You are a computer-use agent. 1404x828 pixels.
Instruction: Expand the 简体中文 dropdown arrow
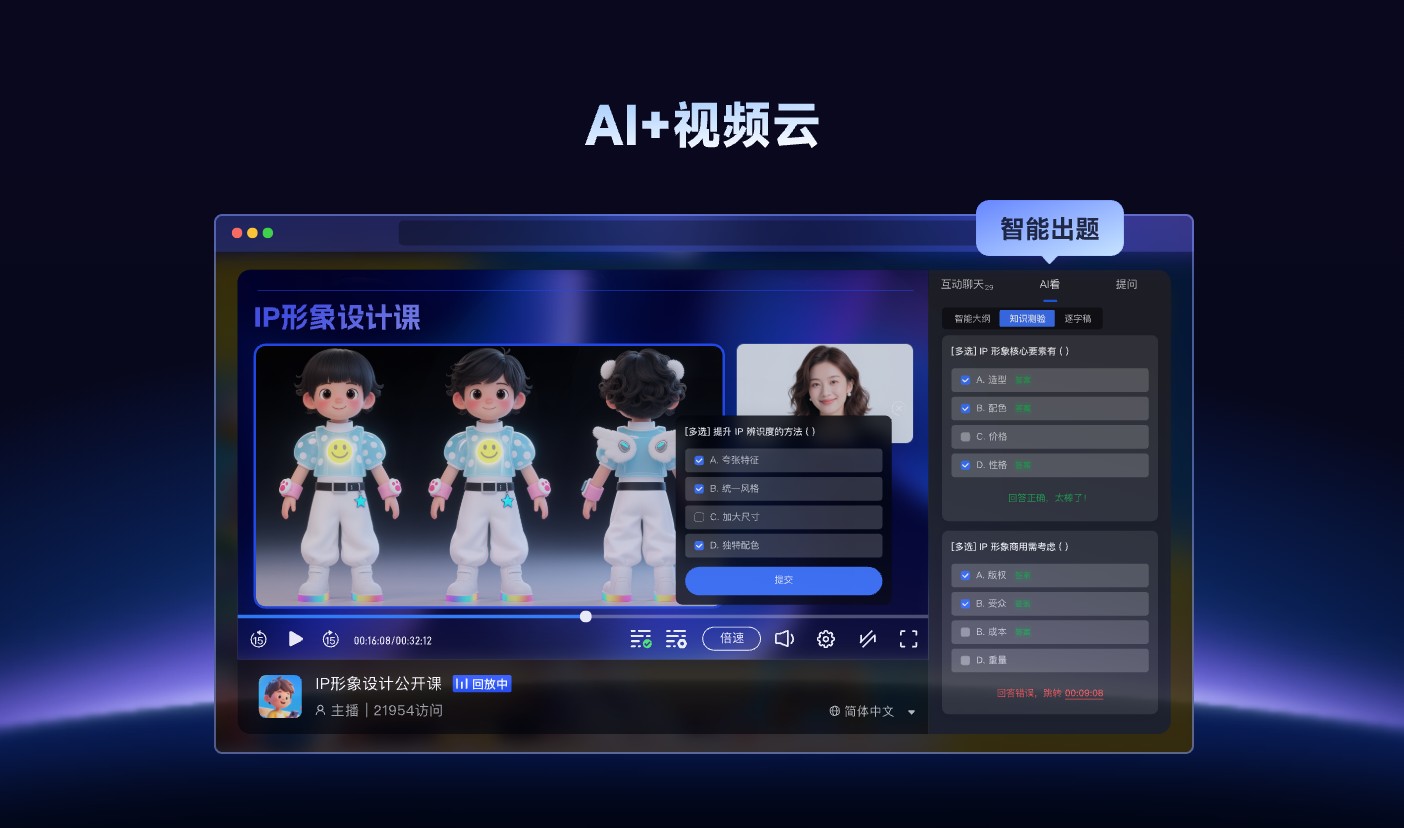[911, 712]
